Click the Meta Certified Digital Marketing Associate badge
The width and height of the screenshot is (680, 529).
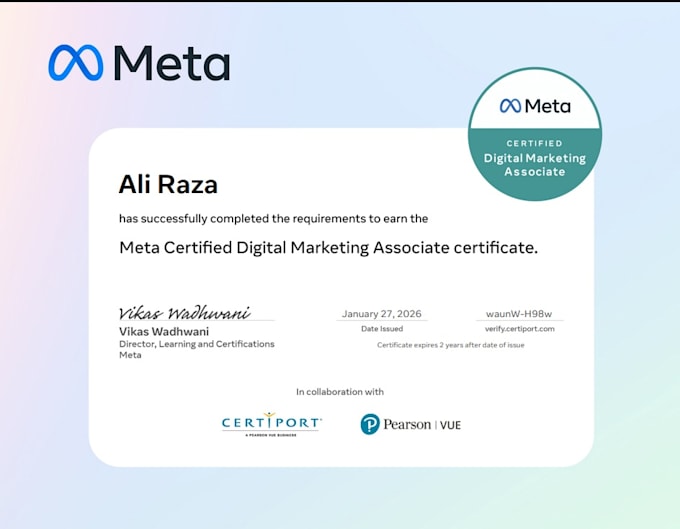click(x=535, y=134)
